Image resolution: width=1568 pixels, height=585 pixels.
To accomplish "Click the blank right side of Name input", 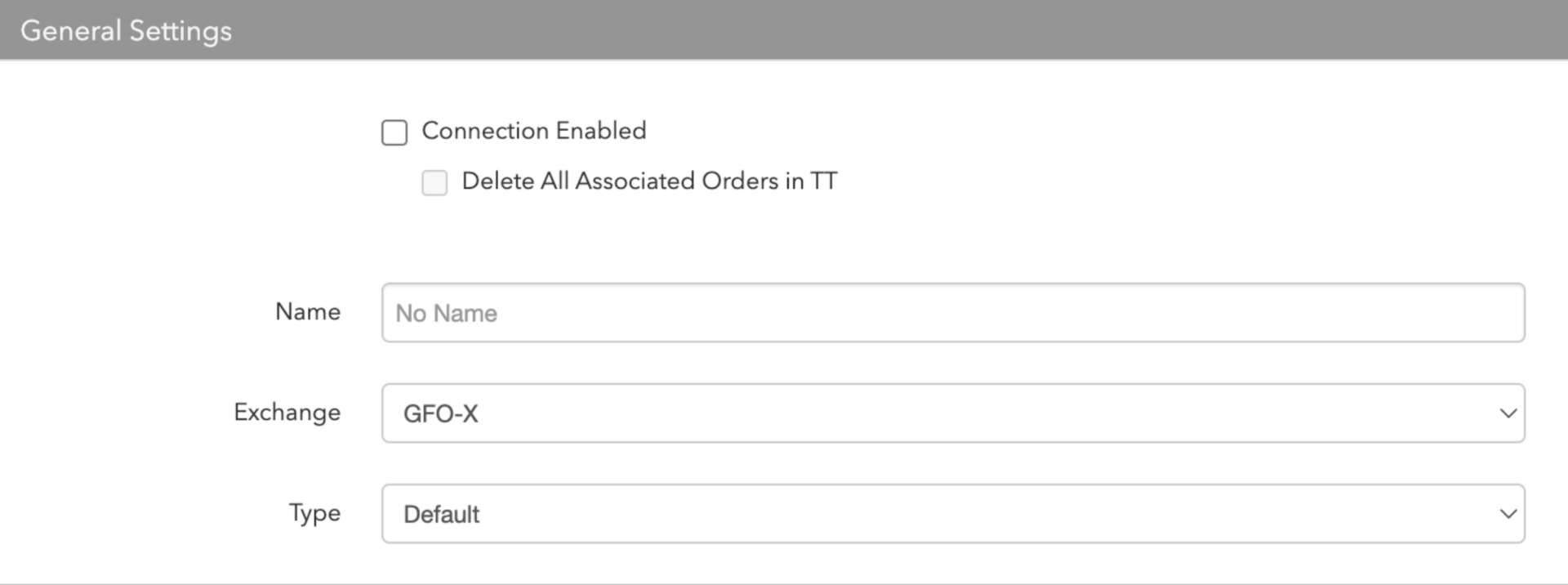I will point(1225,313).
